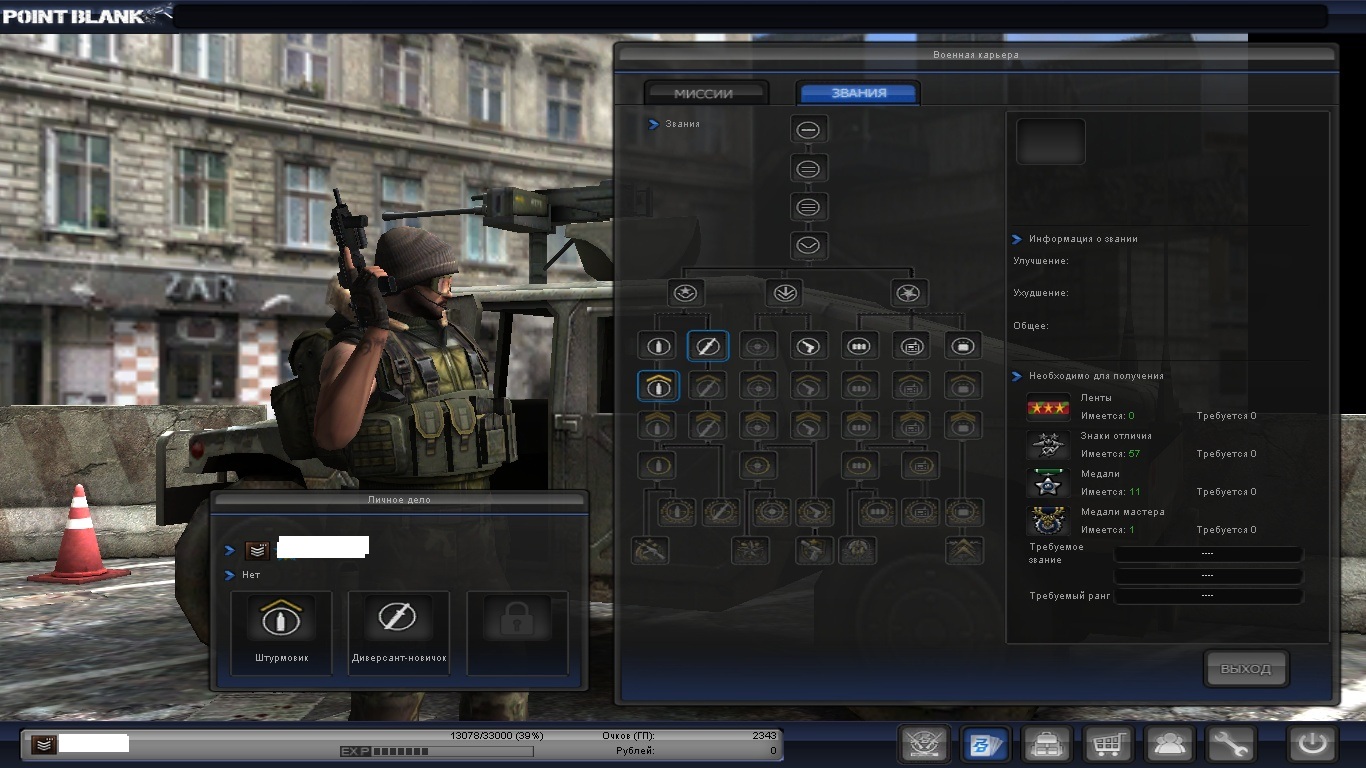Select the plain pistol title icon

point(809,346)
